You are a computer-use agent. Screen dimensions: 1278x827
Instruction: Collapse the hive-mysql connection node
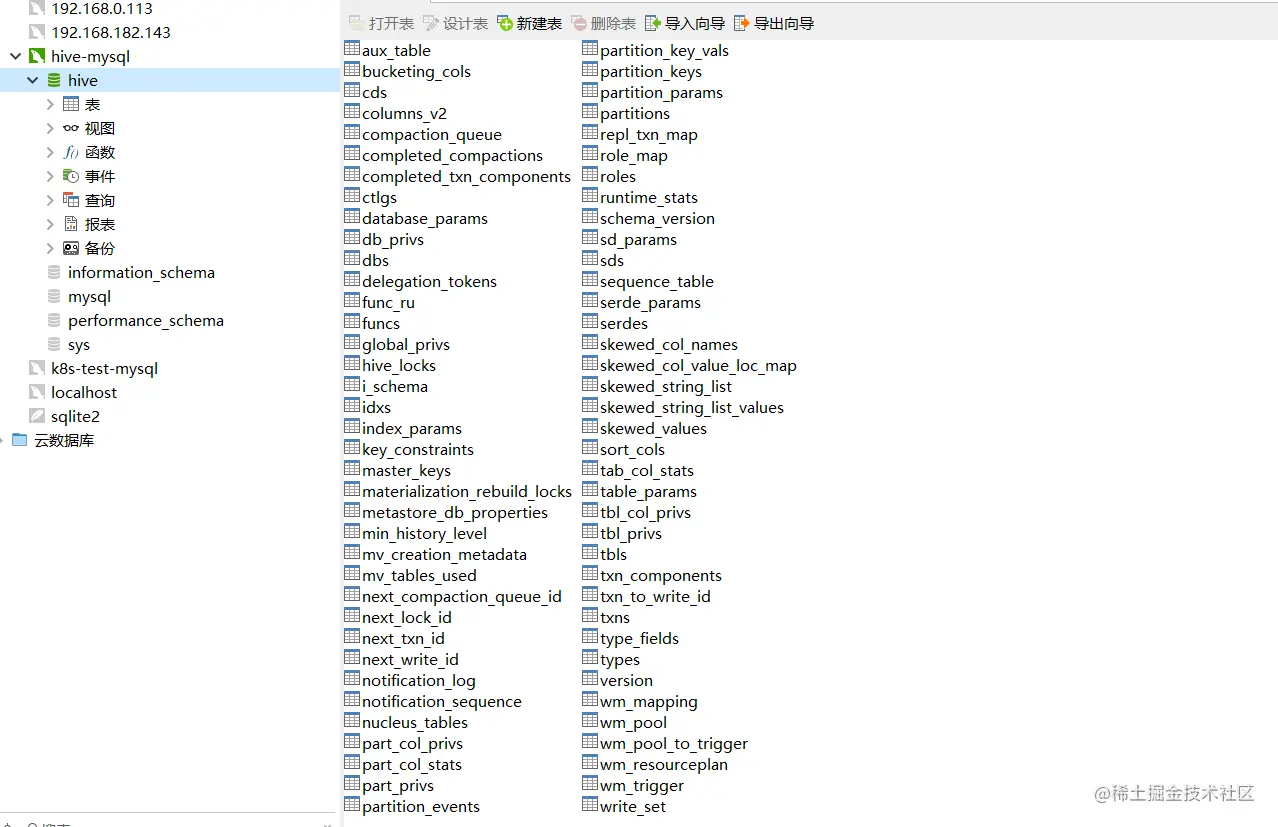click(x=16, y=56)
